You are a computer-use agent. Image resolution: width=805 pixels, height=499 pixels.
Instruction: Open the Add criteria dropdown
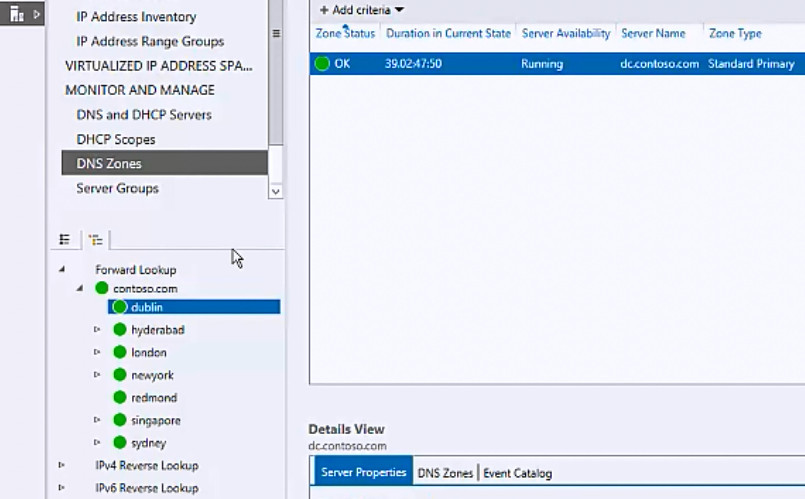pos(361,10)
